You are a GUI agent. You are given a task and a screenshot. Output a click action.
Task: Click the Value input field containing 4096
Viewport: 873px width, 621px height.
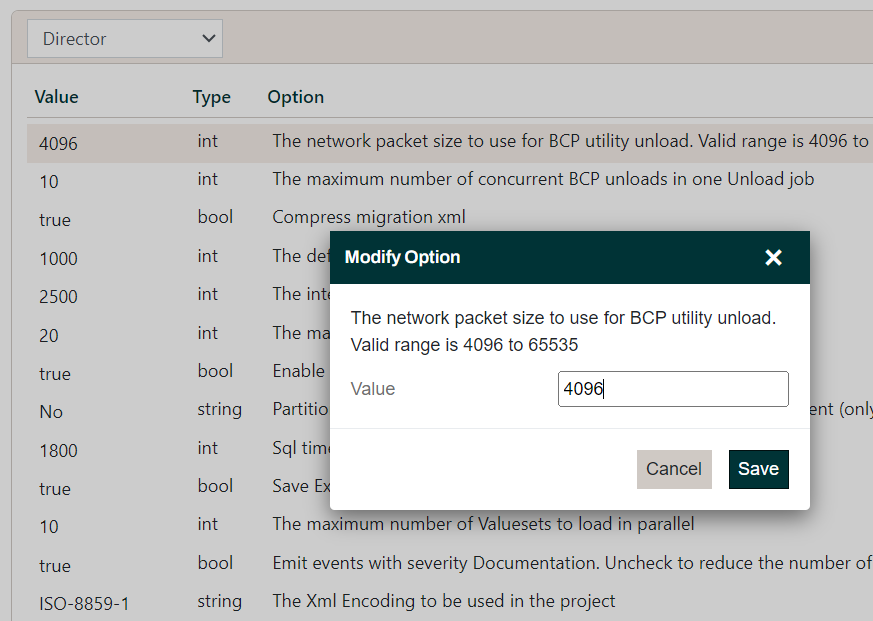pyautogui.click(x=672, y=389)
